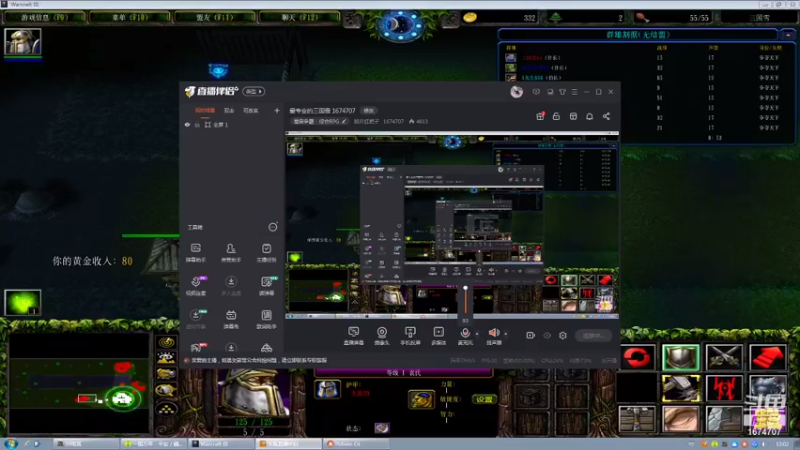Open Warcraft 聊天 (F12) menu
The width and height of the screenshot is (800, 450).
[x=300, y=17]
